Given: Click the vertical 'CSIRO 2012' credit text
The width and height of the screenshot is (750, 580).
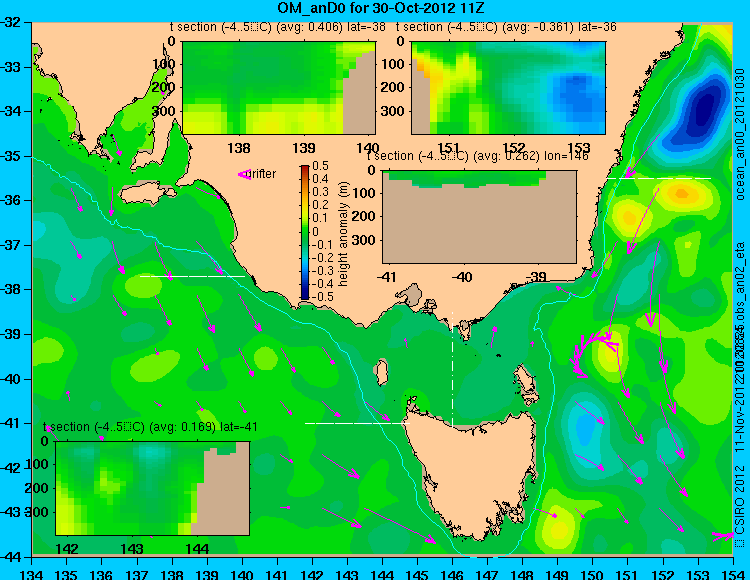Looking at the screenshot, I should 740,500.
